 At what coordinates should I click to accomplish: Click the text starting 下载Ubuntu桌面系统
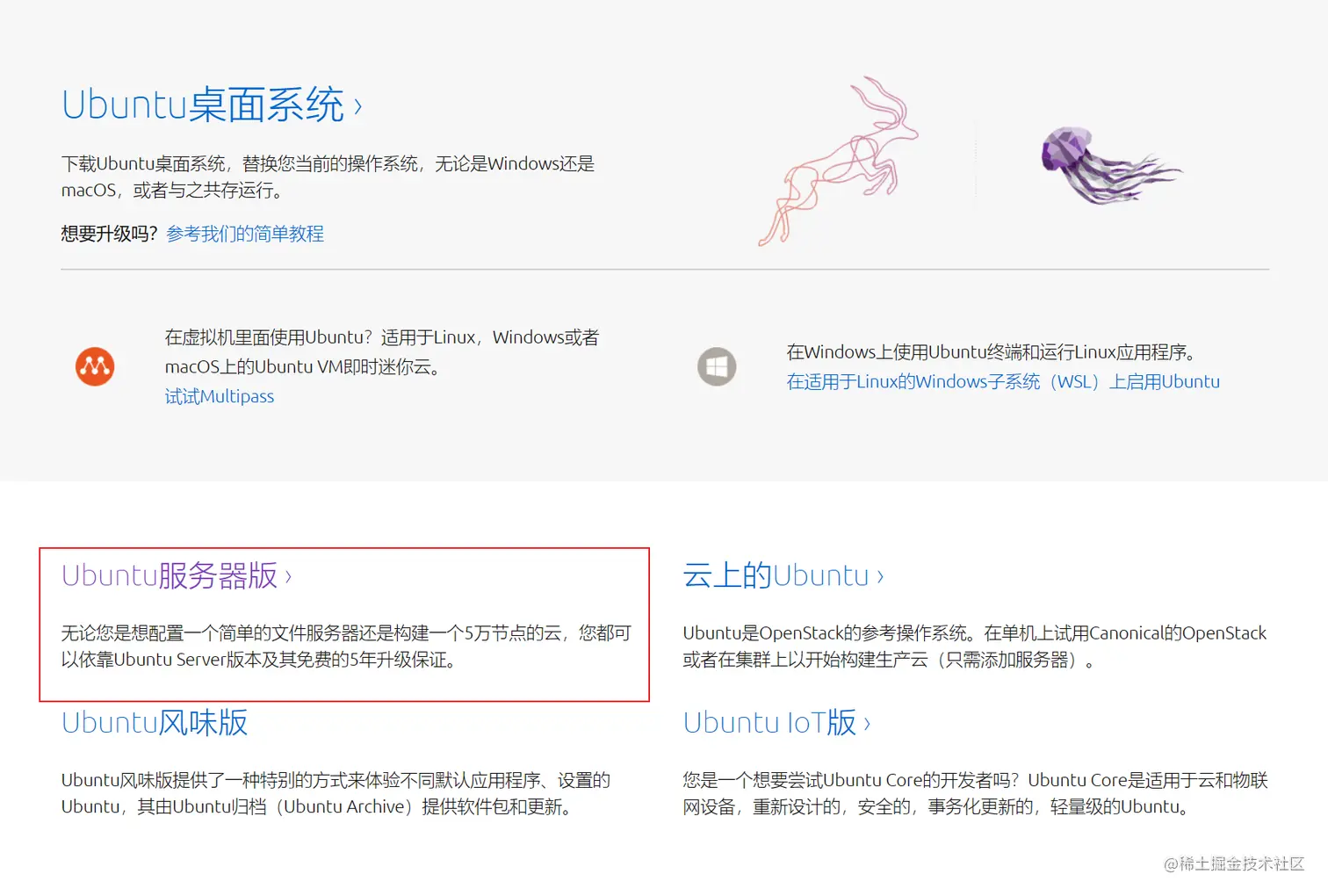coord(328,177)
